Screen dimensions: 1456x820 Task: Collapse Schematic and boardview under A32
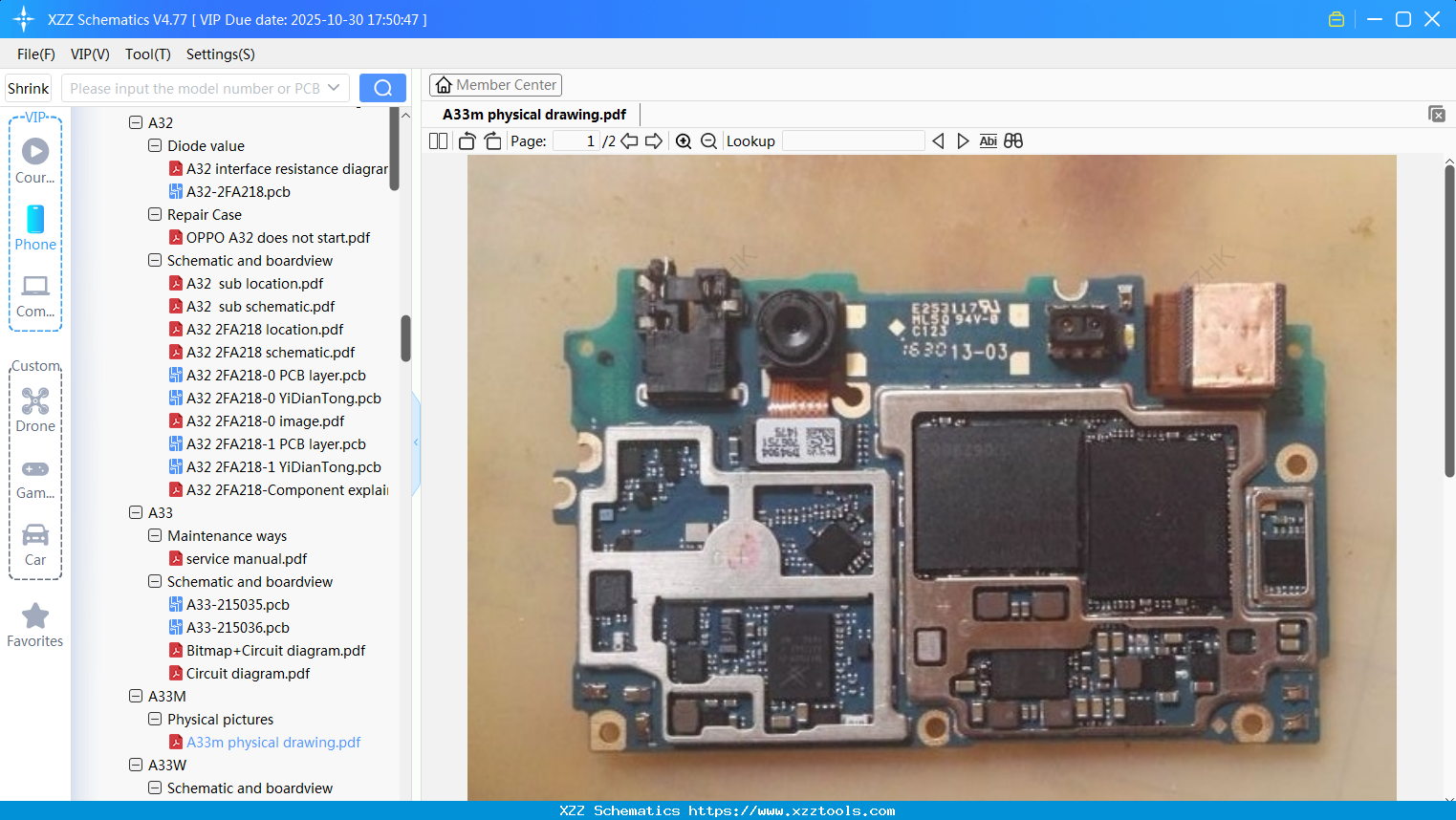[x=155, y=260]
